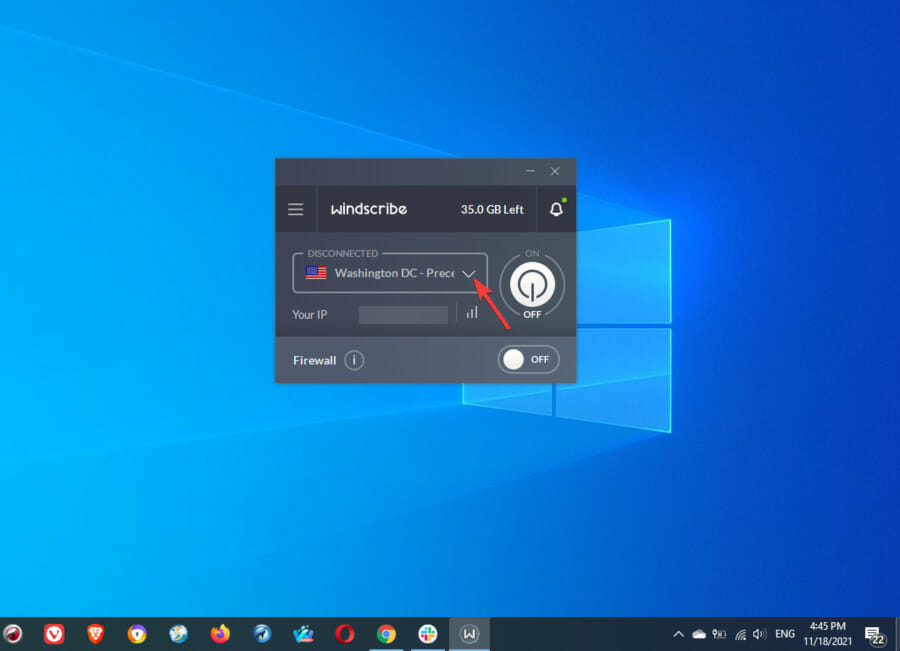This screenshot has height=651, width=900.
Task: Toggle the Firewall switch on
Action: (528, 359)
